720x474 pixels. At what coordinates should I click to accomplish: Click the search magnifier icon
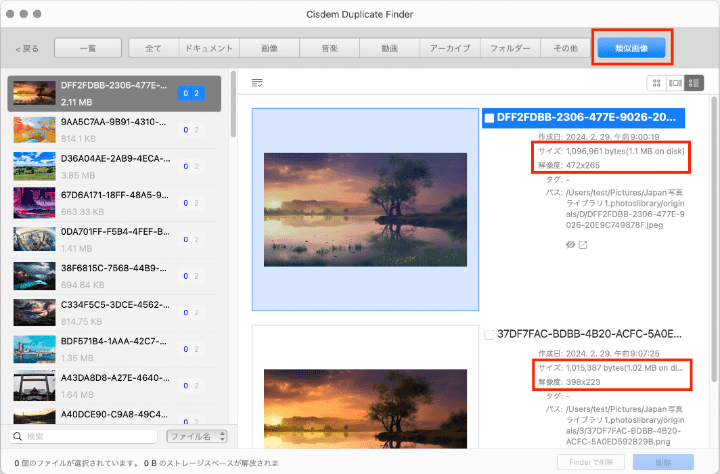(19, 437)
